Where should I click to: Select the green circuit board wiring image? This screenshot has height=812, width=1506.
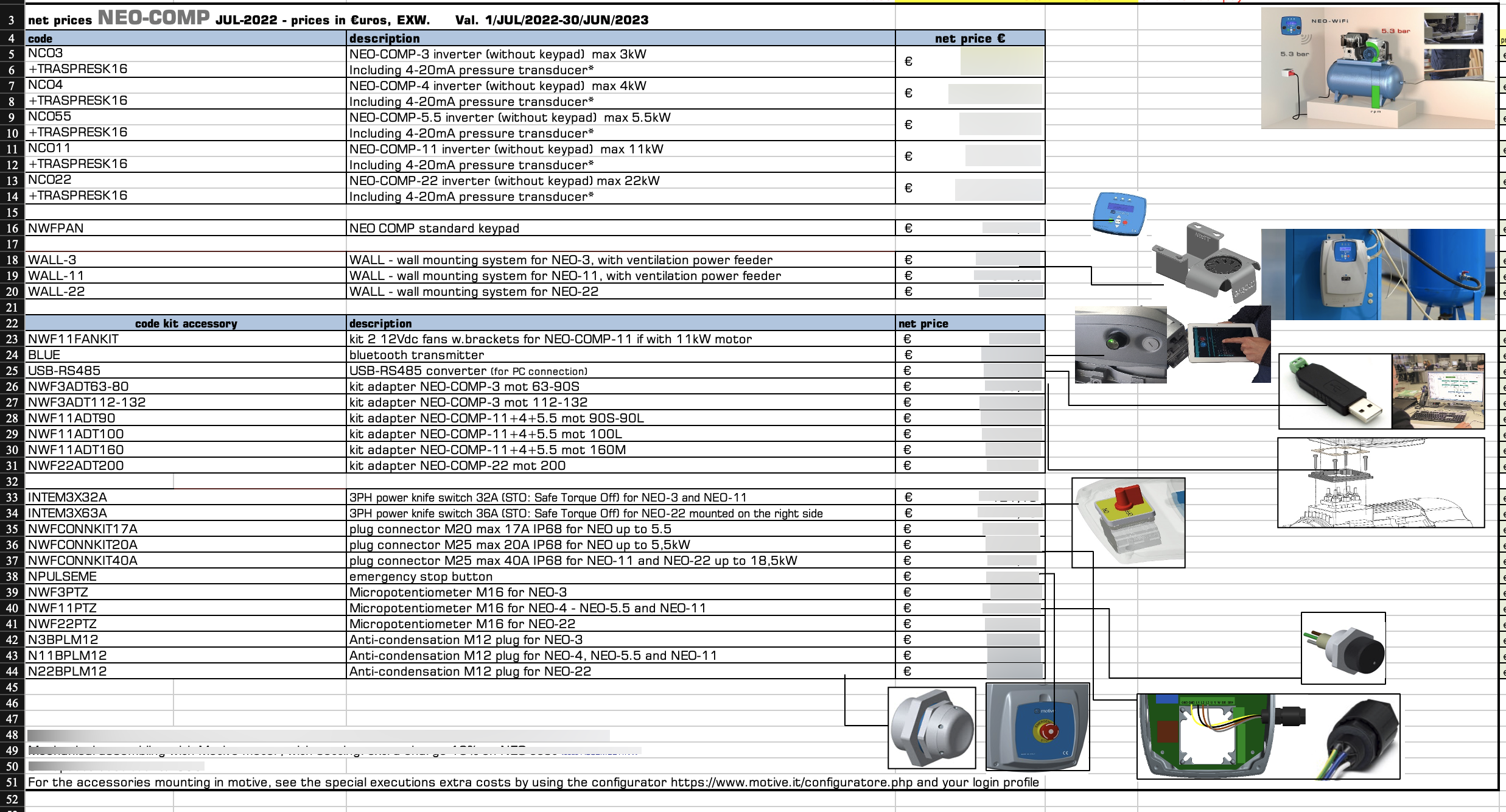coord(1221,737)
